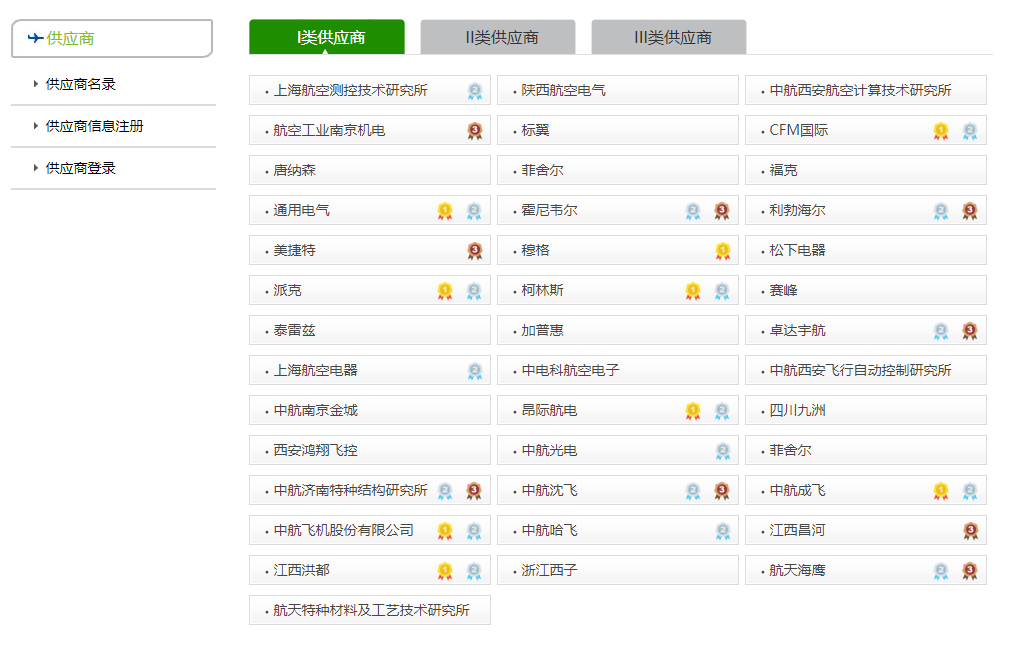Image resolution: width=1016 pixels, height=649 pixels.
Task: Open the 浙江西子 supplier entry
Action: 618,571
